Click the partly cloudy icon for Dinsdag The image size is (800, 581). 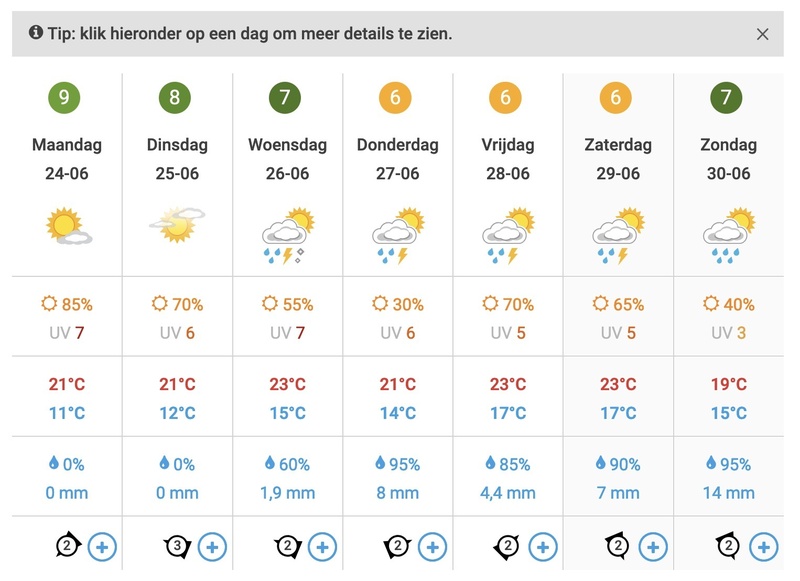(177, 226)
